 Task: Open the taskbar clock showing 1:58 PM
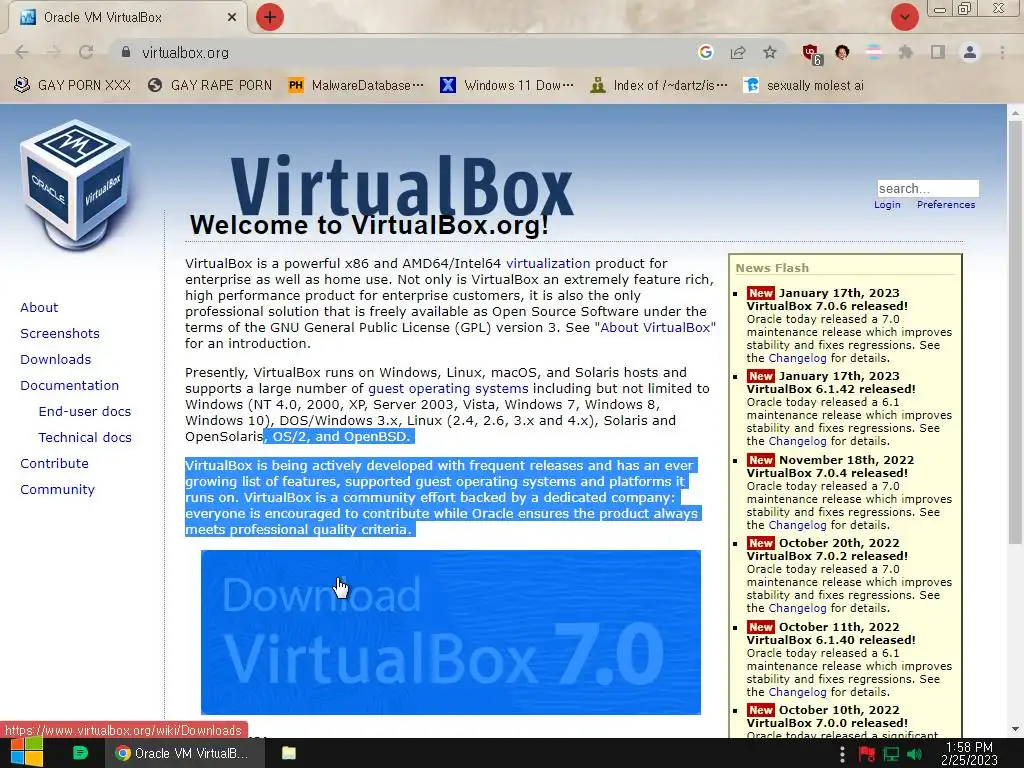click(x=969, y=753)
